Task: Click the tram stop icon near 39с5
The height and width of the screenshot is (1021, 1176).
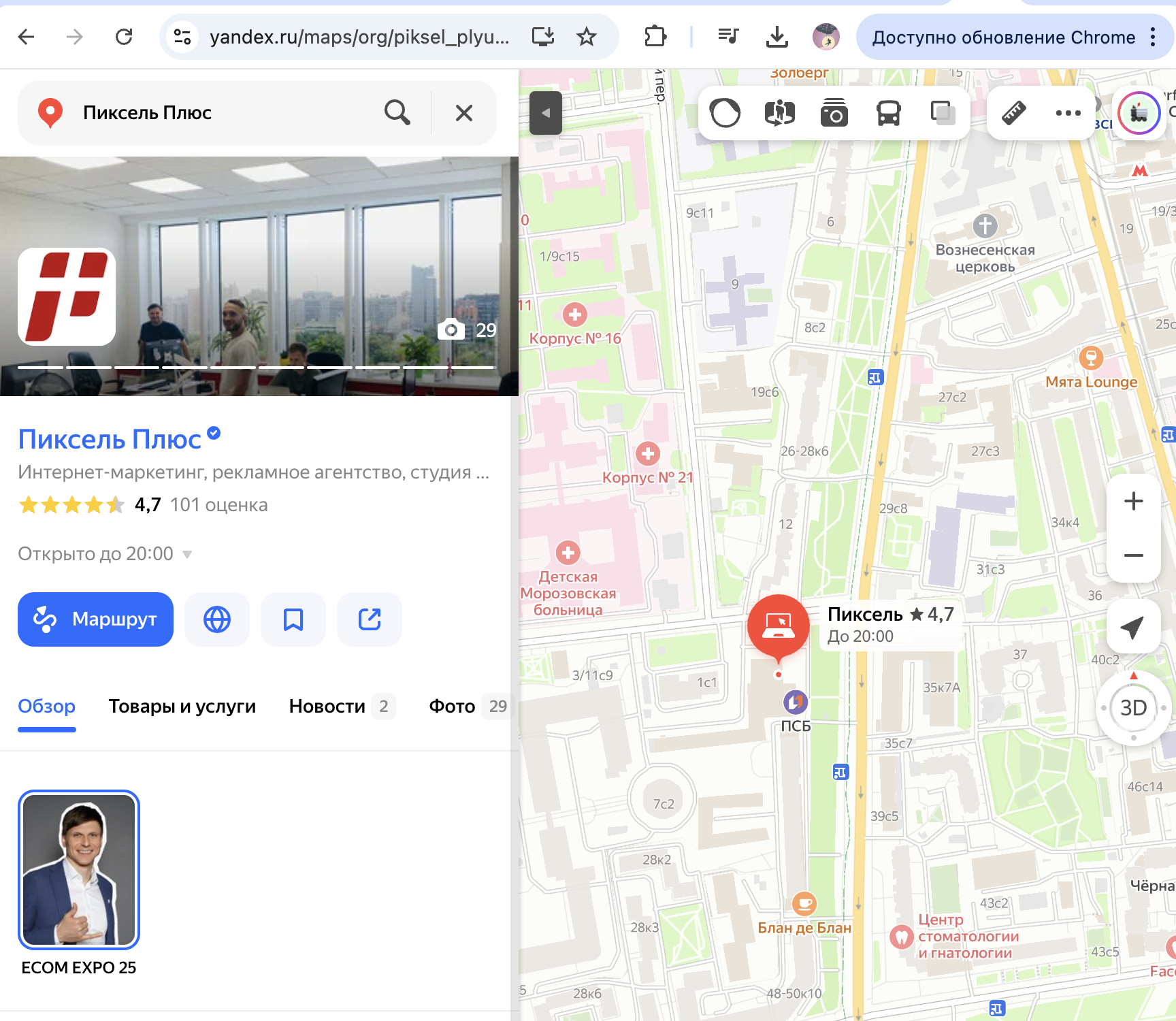Action: (841, 772)
